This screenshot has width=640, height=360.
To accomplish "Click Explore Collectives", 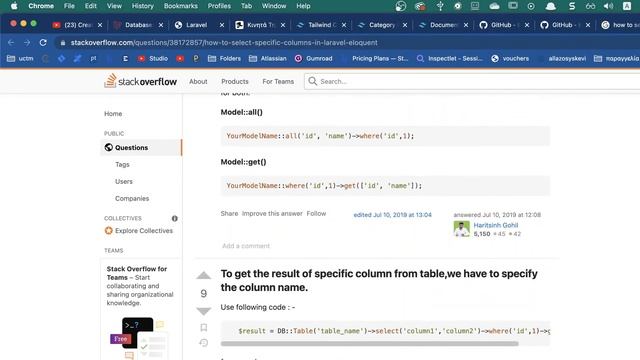I will tap(139, 231).
